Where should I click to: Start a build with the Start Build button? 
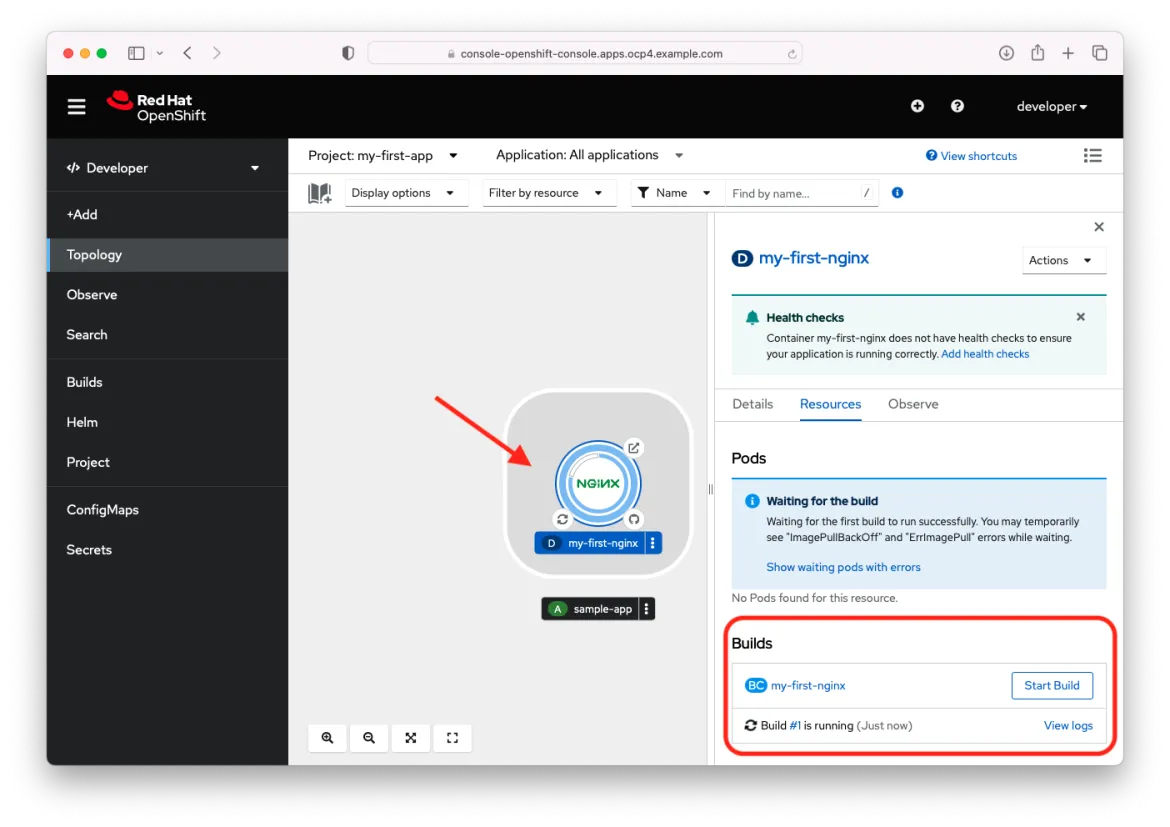(x=1052, y=685)
